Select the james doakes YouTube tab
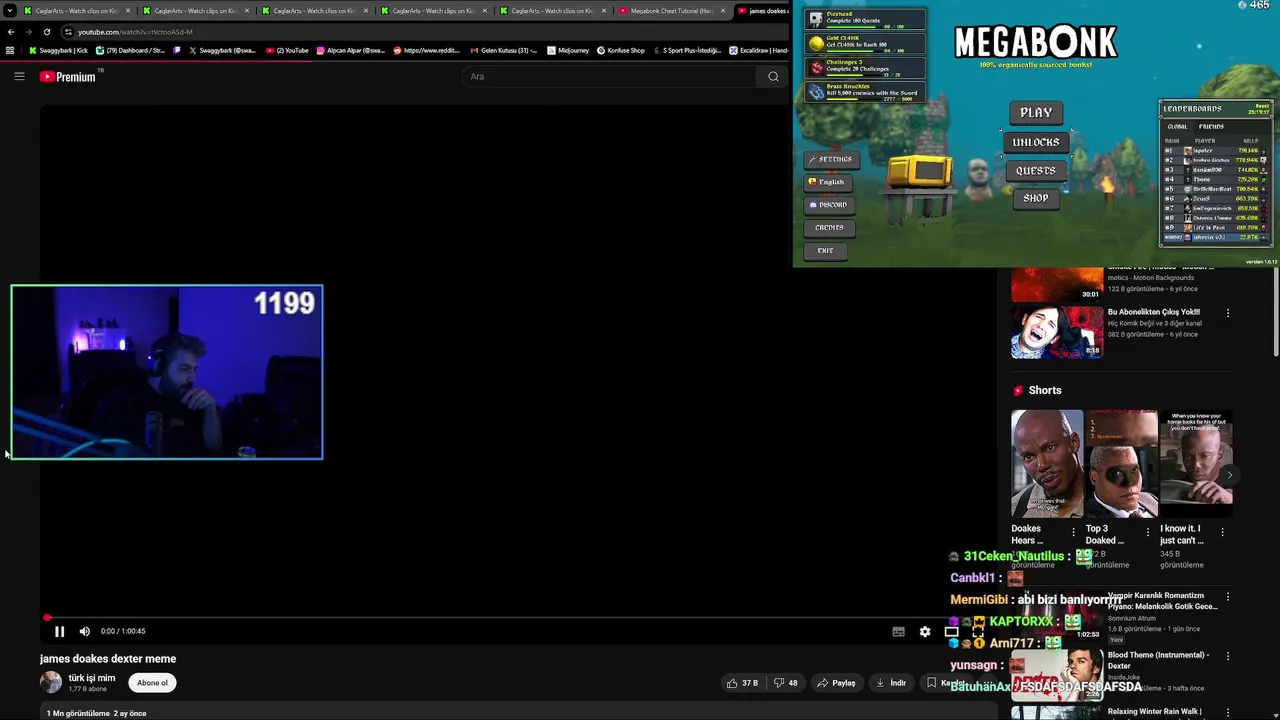This screenshot has height=720, width=1280. click(x=762, y=11)
